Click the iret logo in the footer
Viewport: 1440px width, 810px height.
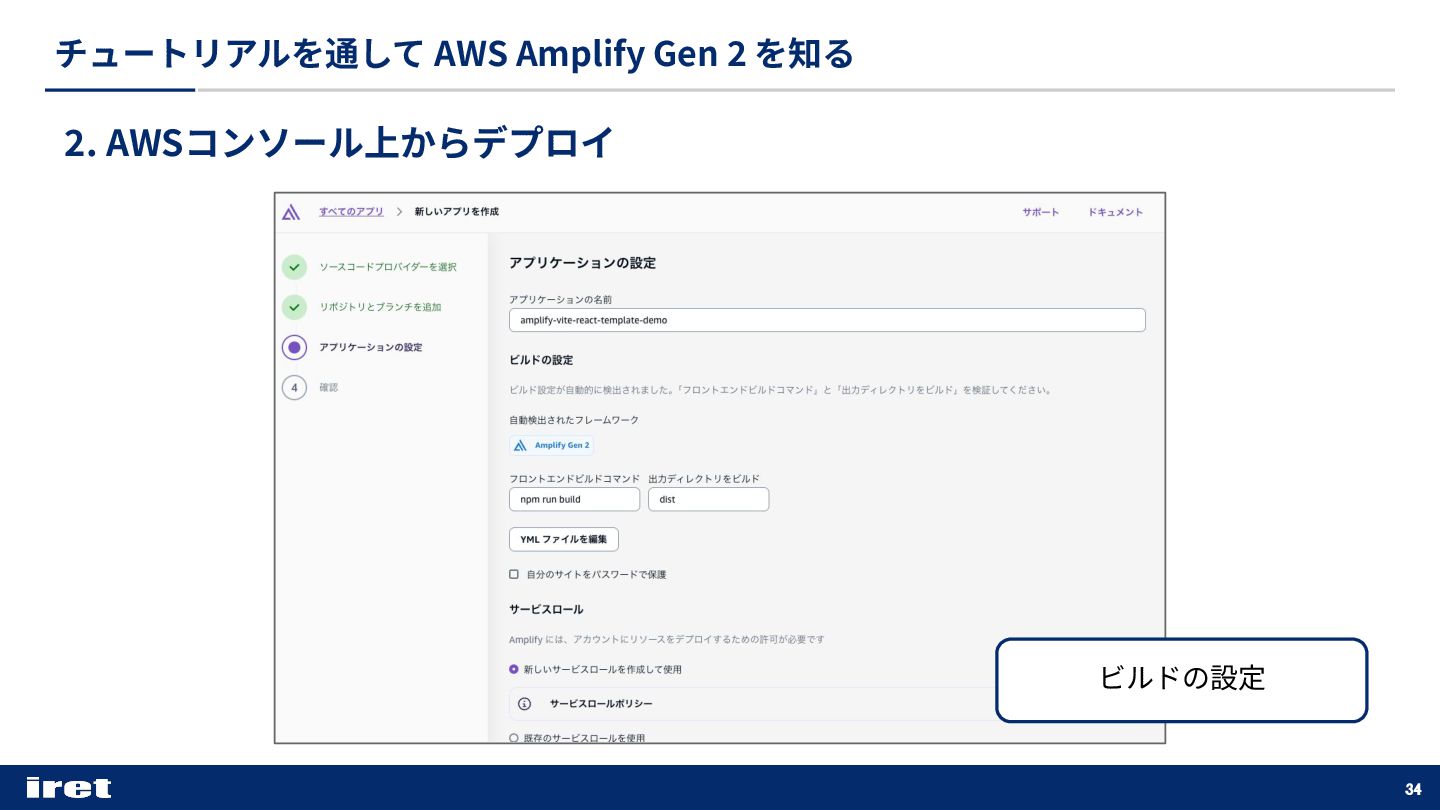[68, 788]
